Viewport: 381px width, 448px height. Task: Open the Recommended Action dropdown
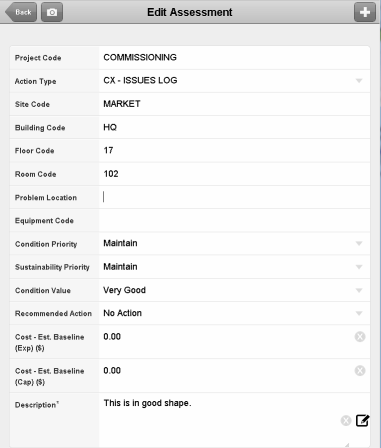[234, 313]
